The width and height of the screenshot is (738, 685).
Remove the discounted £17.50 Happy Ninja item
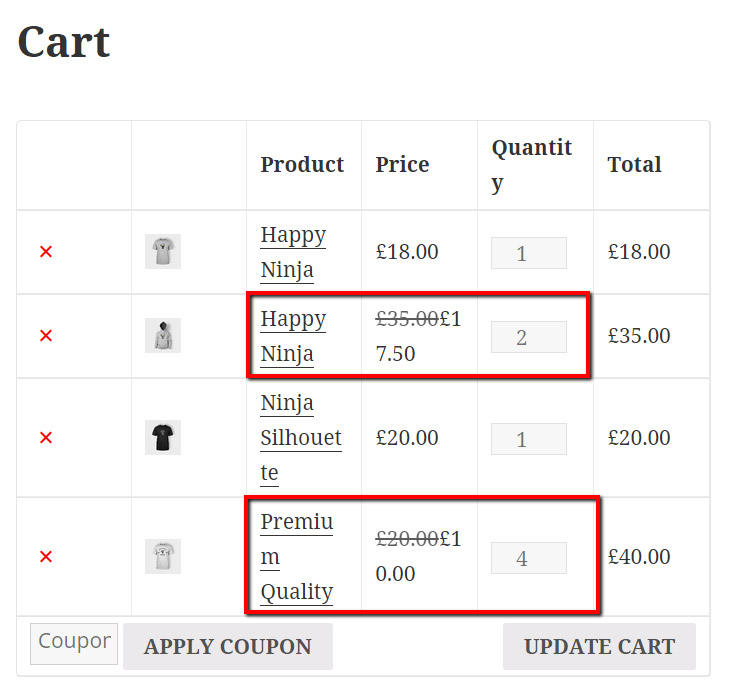click(46, 336)
